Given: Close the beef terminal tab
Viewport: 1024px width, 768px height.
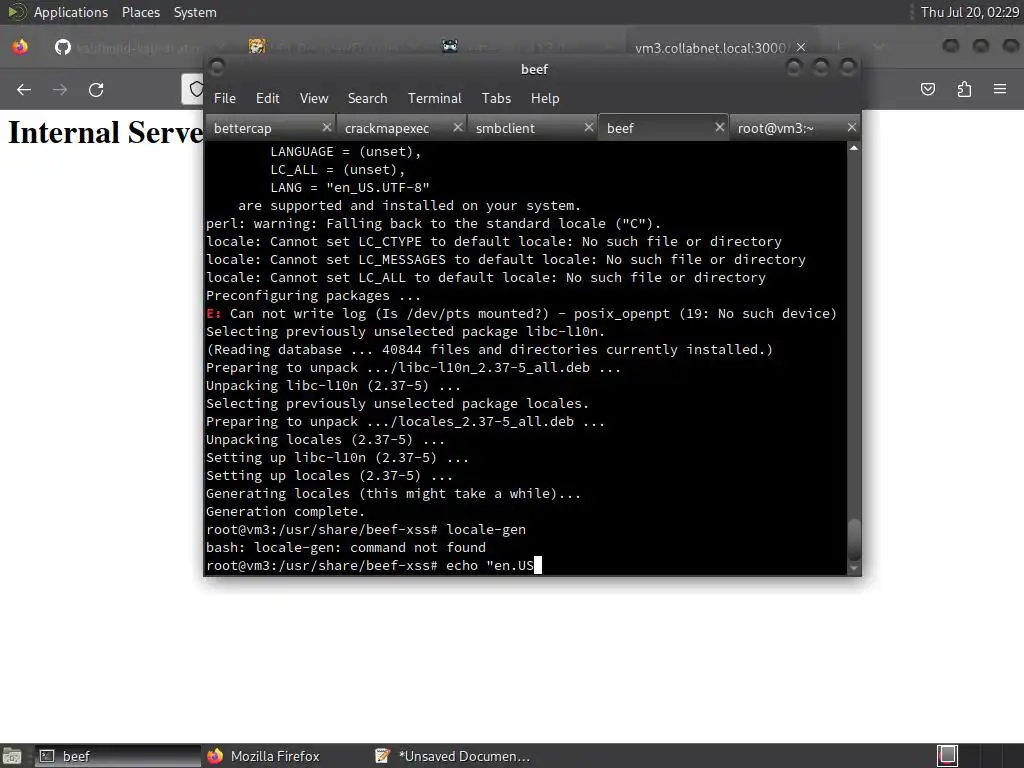Looking at the screenshot, I should pos(720,127).
